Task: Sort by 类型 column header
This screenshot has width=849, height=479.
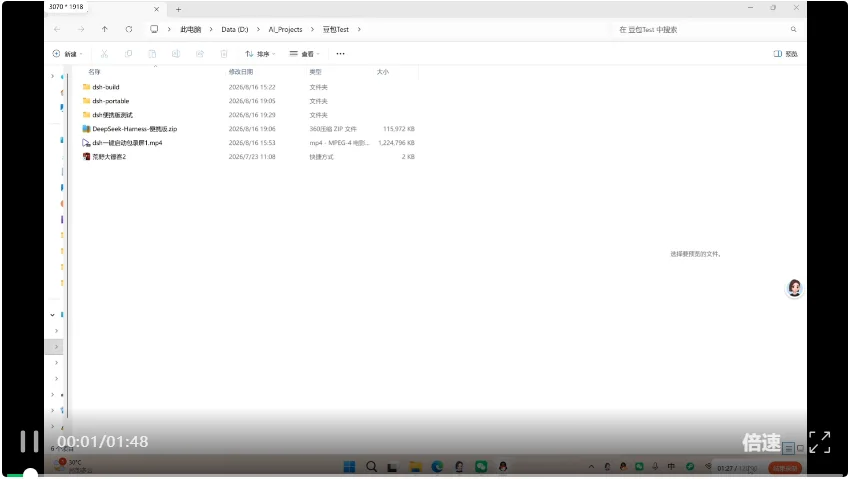Action: click(x=315, y=71)
